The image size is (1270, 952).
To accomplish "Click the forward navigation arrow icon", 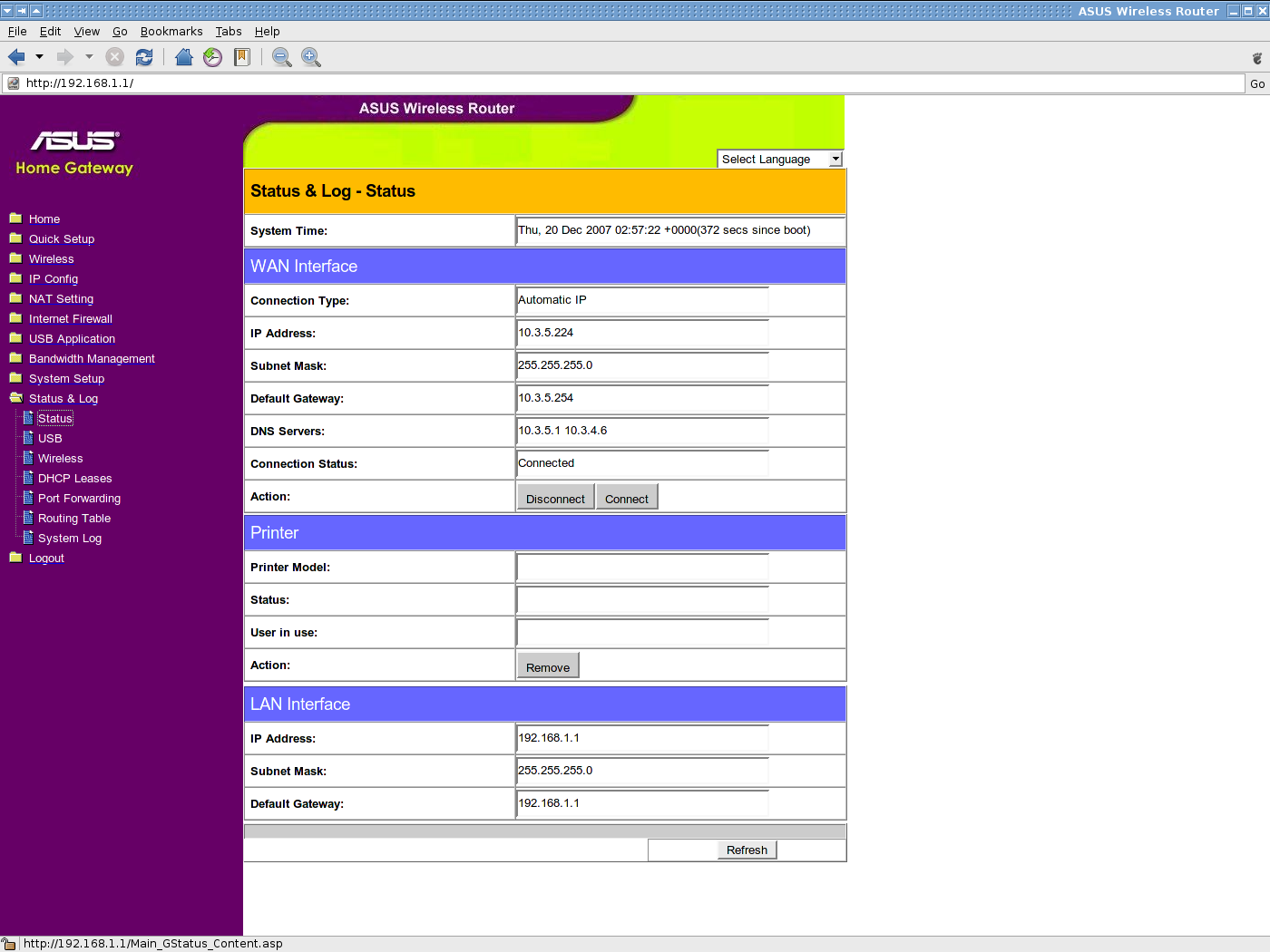I will (x=65, y=57).
